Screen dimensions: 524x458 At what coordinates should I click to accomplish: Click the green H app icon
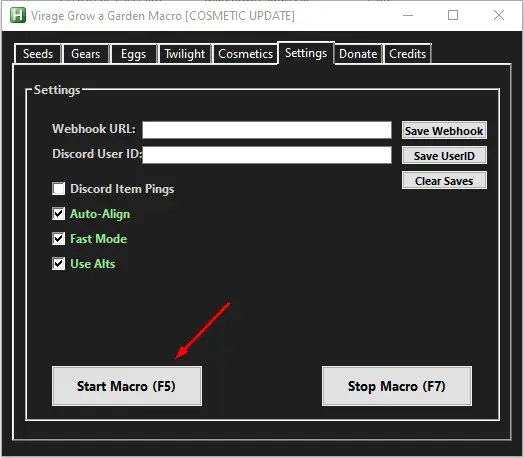click(x=18, y=15)
